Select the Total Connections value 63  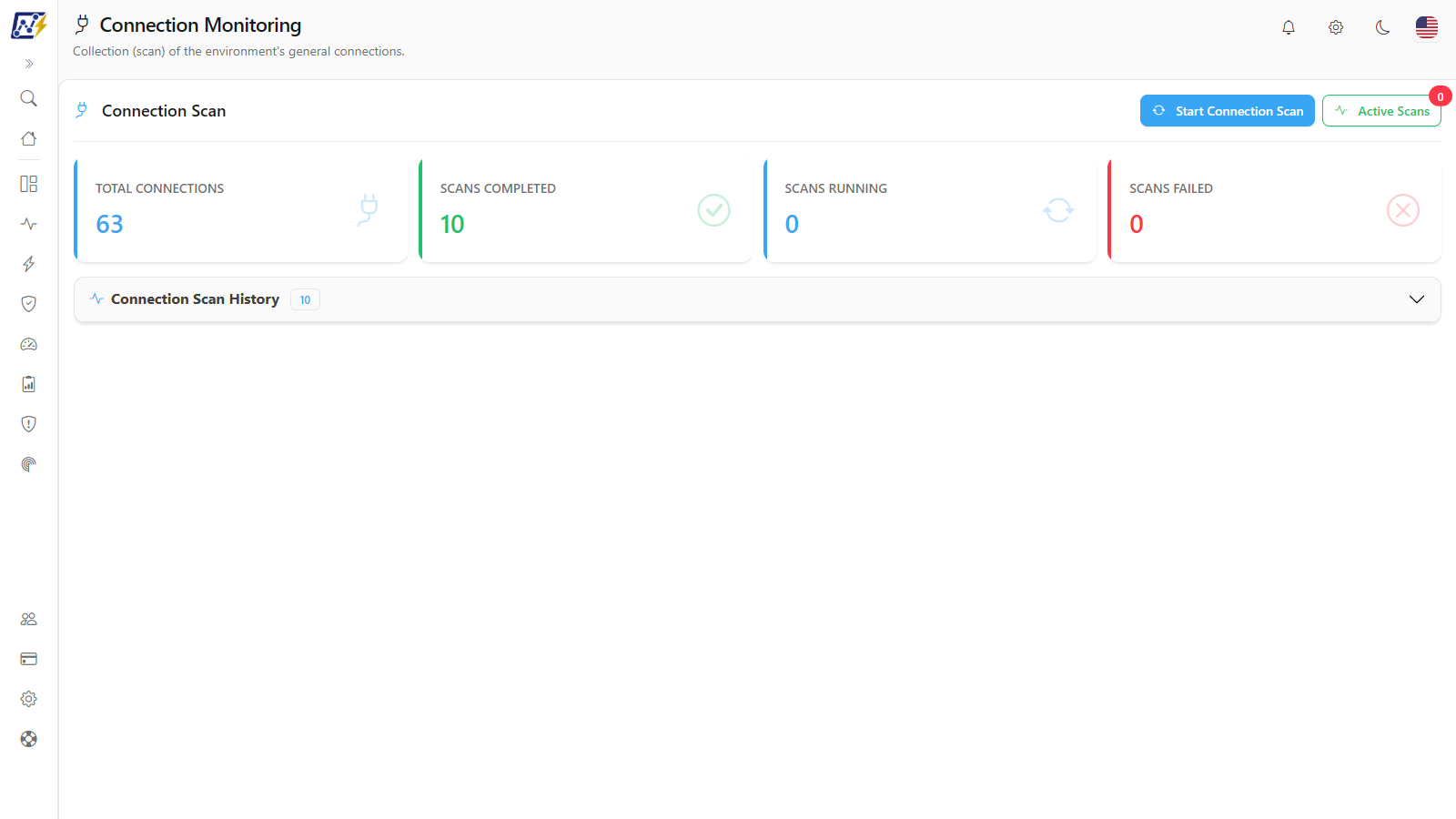(x=110, y=225)
